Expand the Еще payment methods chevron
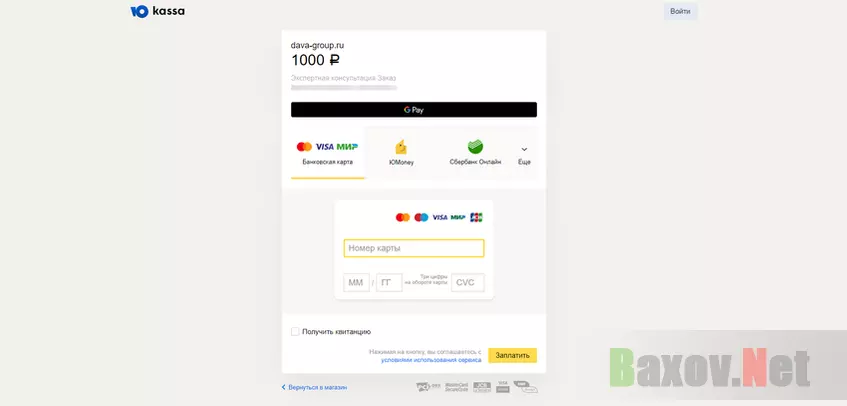The image size is (847, 406). [524, 153]
